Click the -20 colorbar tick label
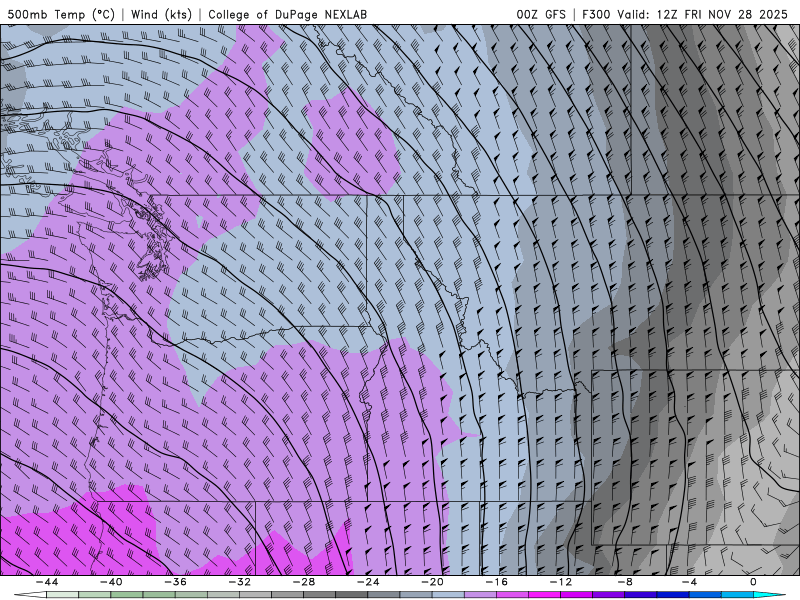The width and height of the screenshot is (800, 600). pos(432,582)
